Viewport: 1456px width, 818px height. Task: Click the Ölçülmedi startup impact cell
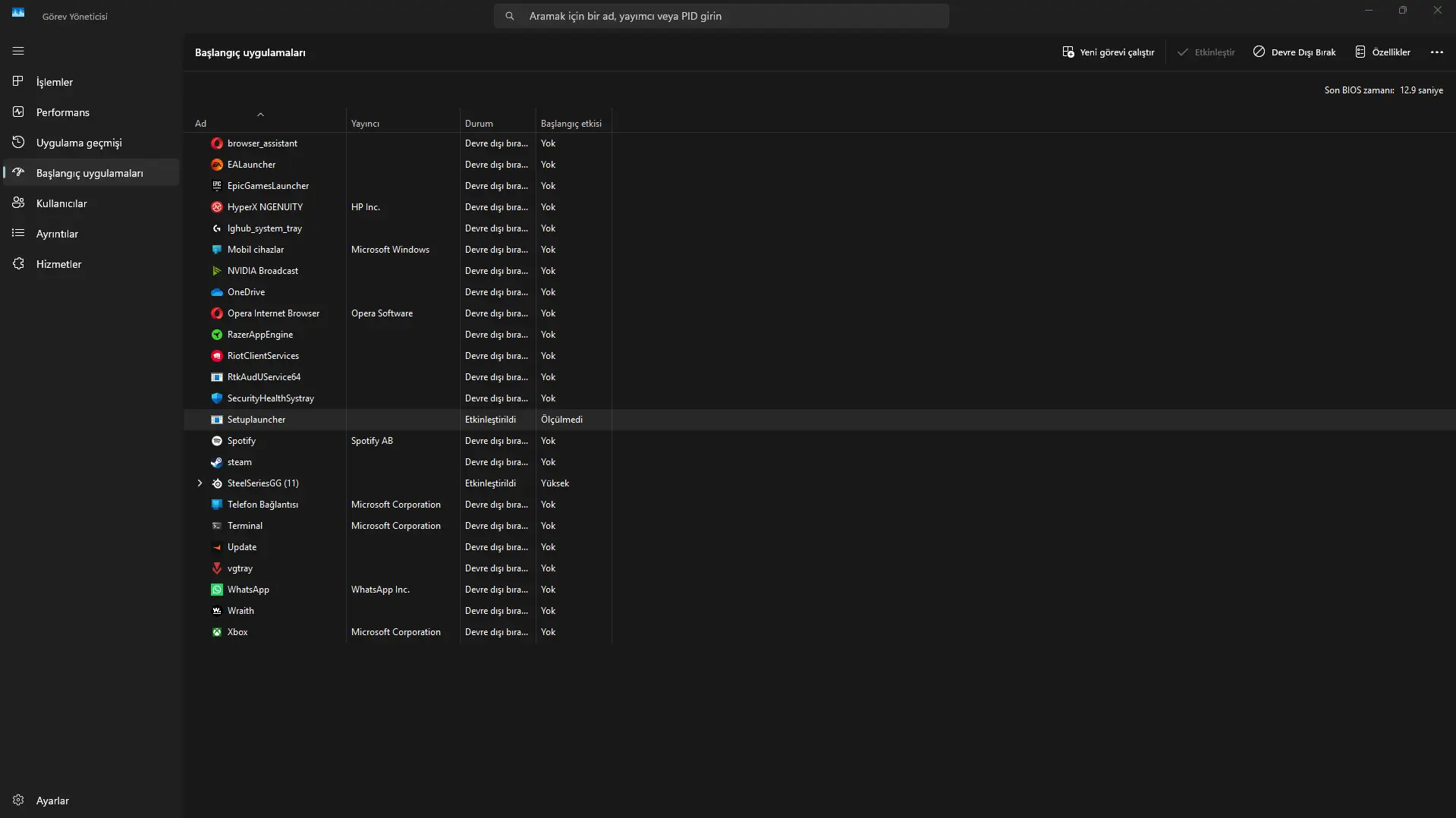pyautogui.click(x=561, y=420)
